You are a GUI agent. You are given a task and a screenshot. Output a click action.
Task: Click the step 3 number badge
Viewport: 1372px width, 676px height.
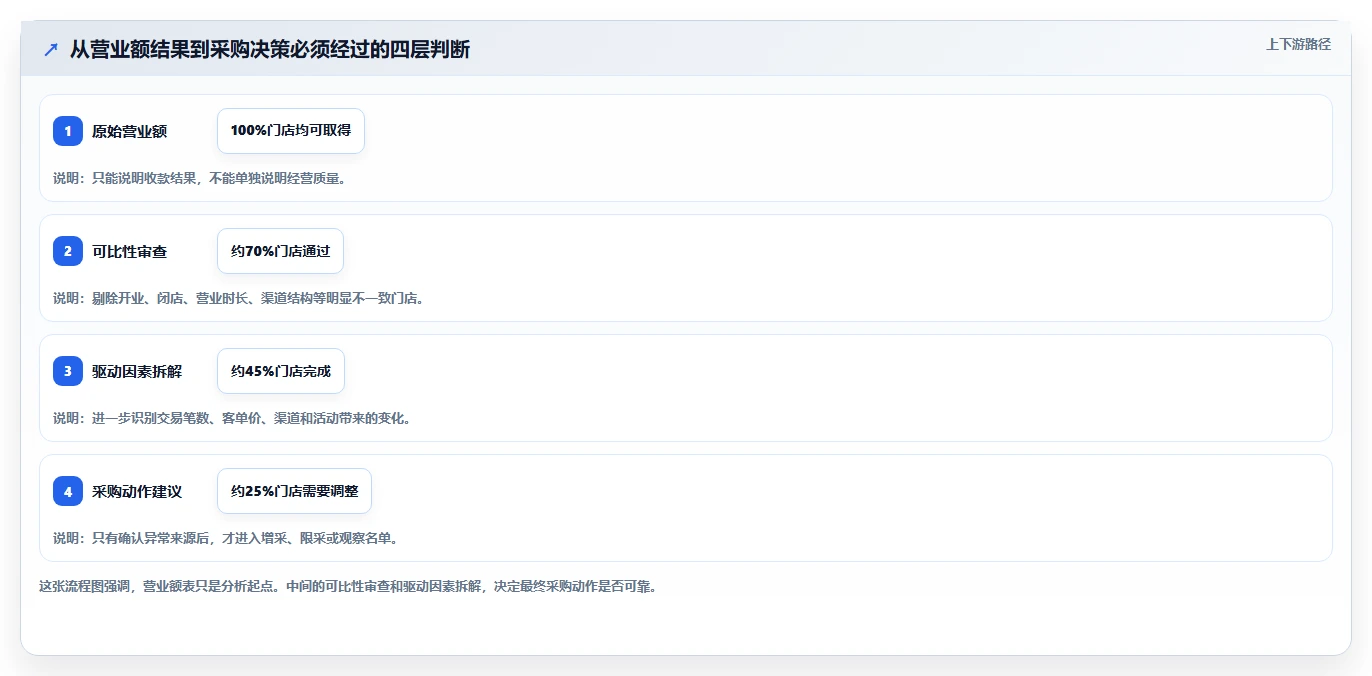tap(68, 371)
